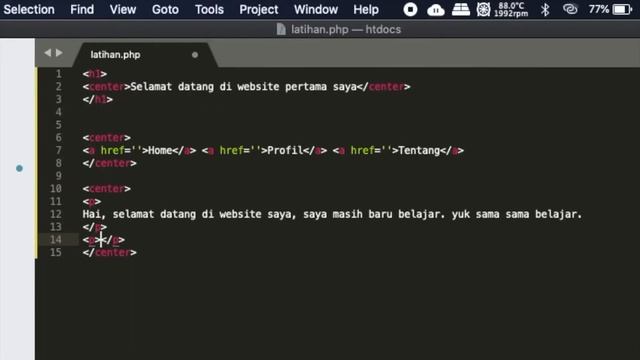Click line number 9 in gutter

(x=59, y=176)
